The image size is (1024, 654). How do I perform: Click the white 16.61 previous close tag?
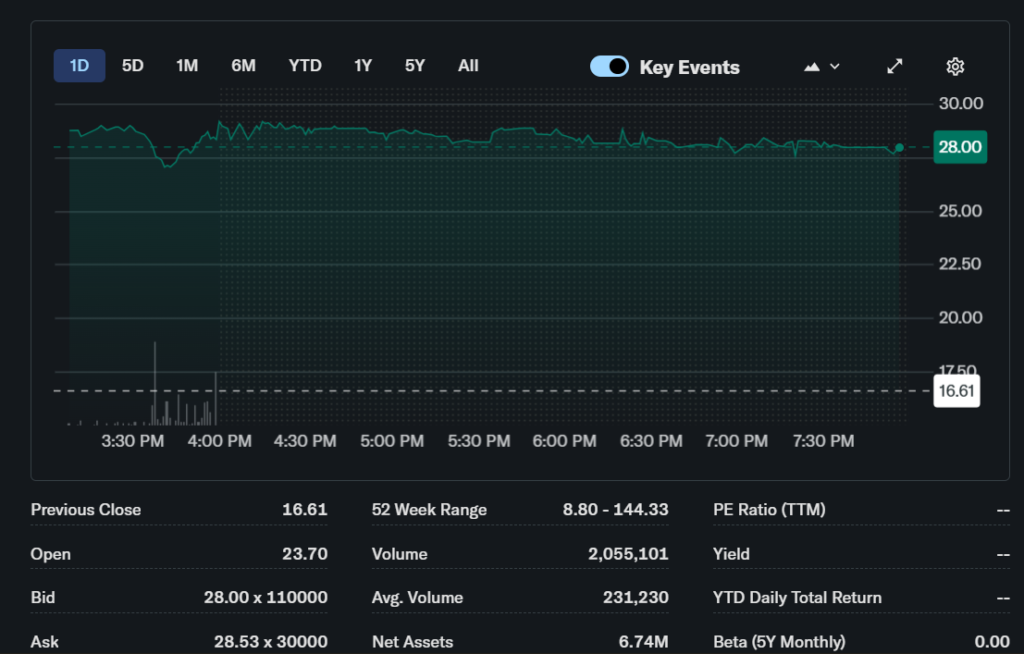pyautogui.click(x=956, y=391)
